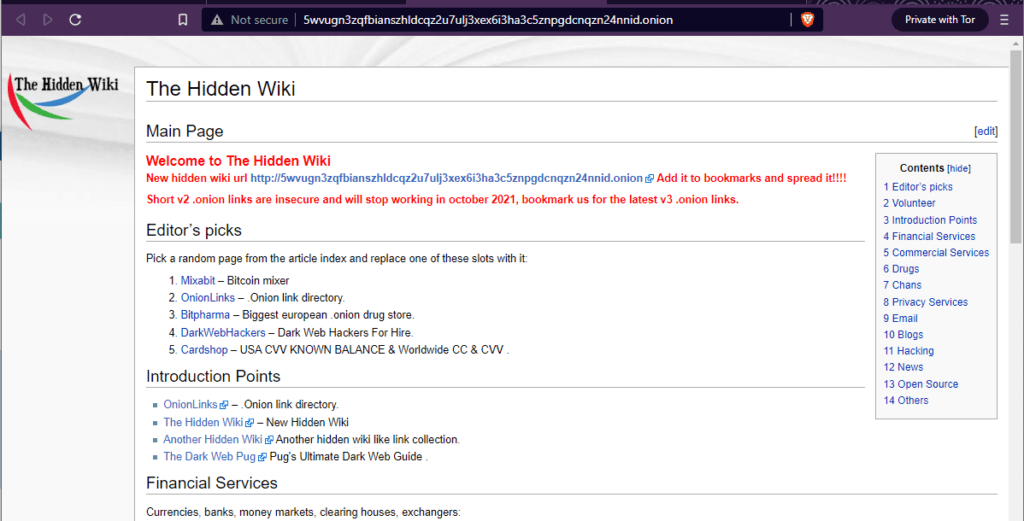Open the Mixabit link
The image size is (1024, 521).
point(198,281)
